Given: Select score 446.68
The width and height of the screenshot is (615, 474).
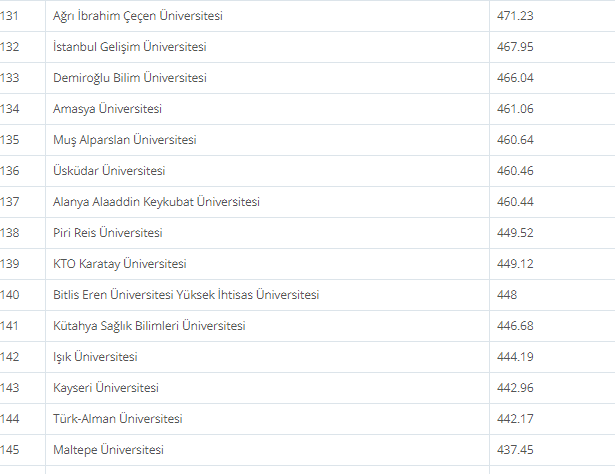Looking at the screenshot, I should pyautogui.click(x=515, y=325).
